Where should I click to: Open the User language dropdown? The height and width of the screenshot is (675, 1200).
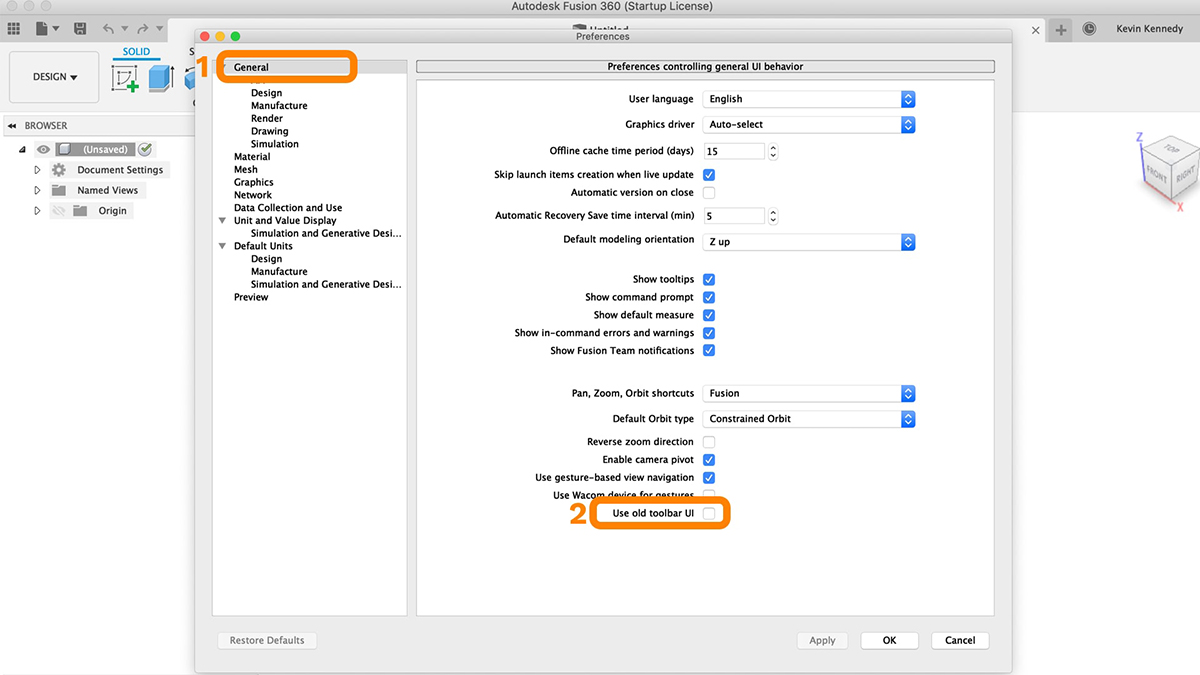click(809, 99)
